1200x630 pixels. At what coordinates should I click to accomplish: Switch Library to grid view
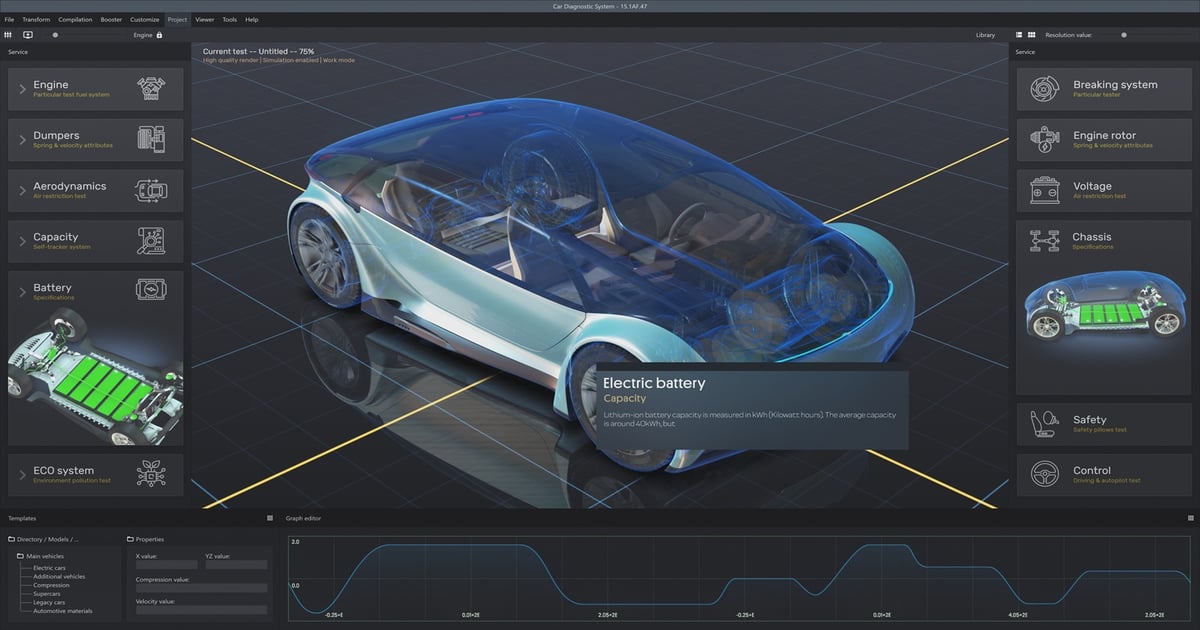coord(1032,35)
